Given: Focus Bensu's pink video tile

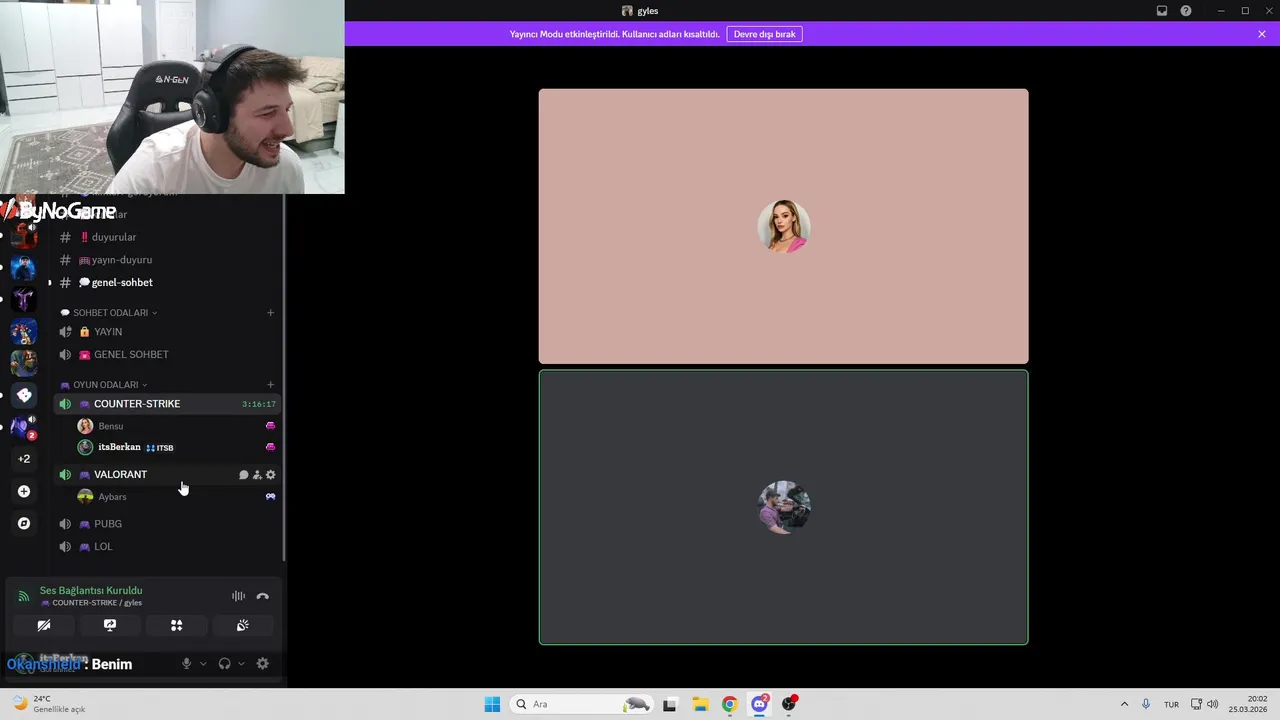Looking at the screenshot, I should tap(783, 226).
